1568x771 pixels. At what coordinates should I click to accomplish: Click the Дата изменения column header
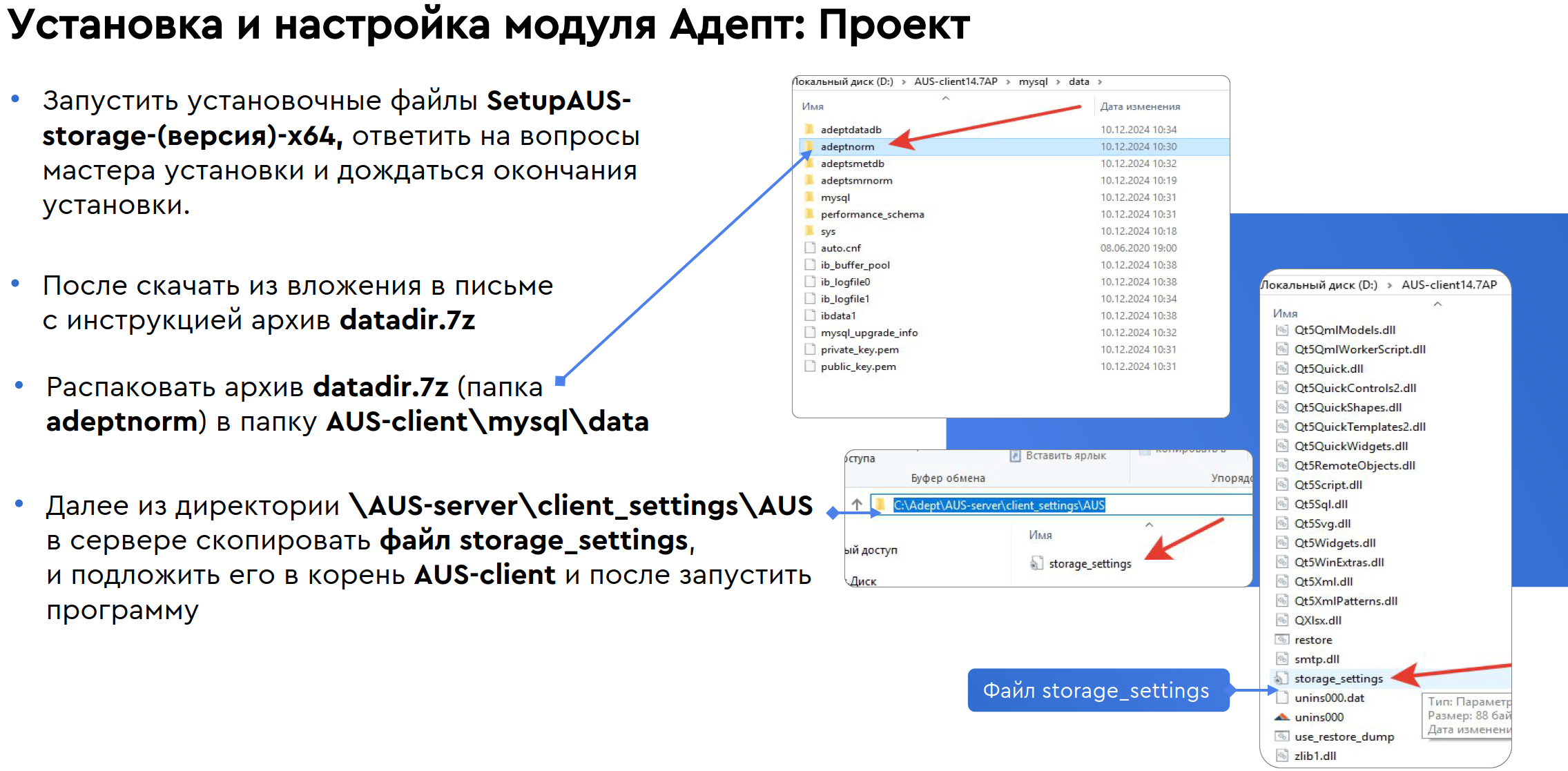point(1139,106)
